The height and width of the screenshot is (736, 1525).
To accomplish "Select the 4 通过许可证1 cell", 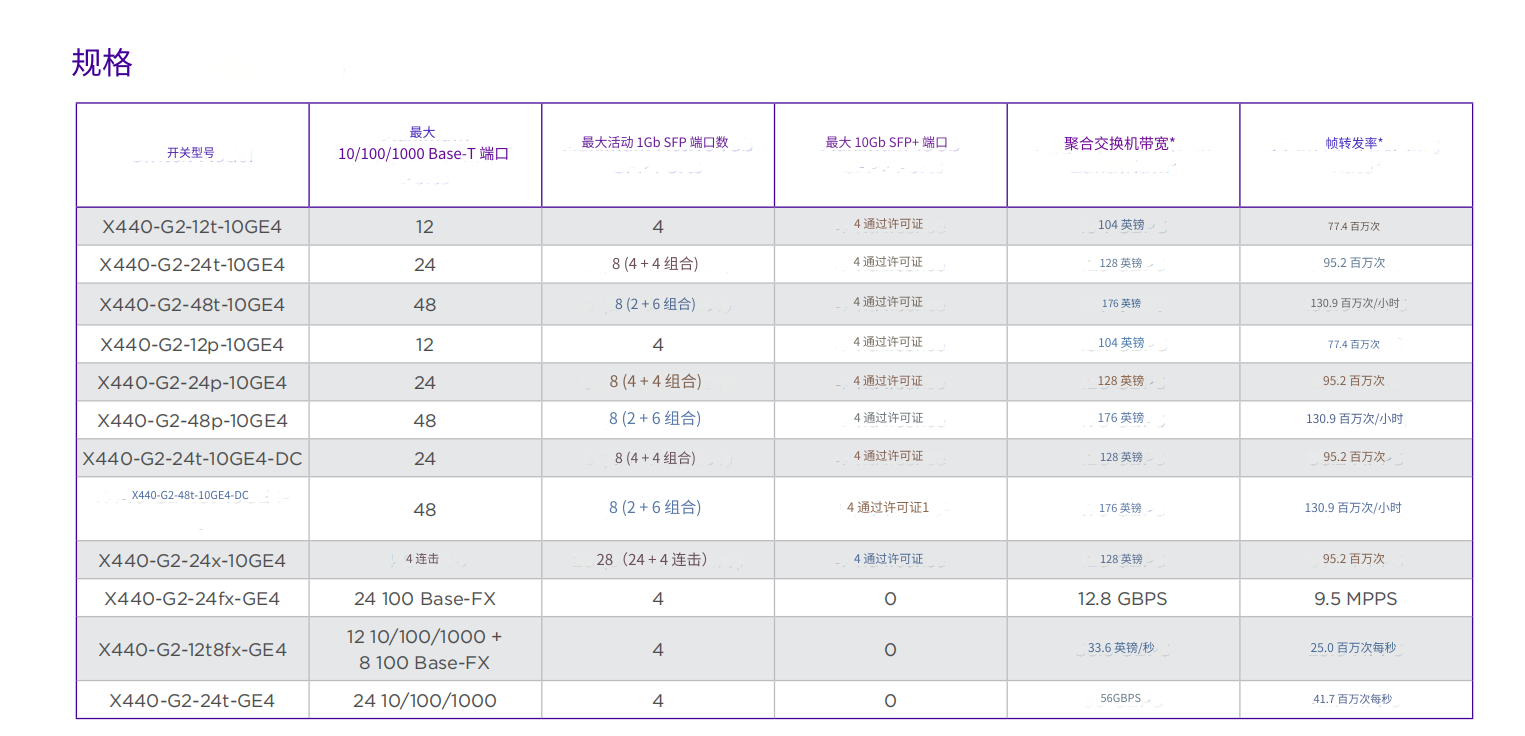I will [888, 508].
